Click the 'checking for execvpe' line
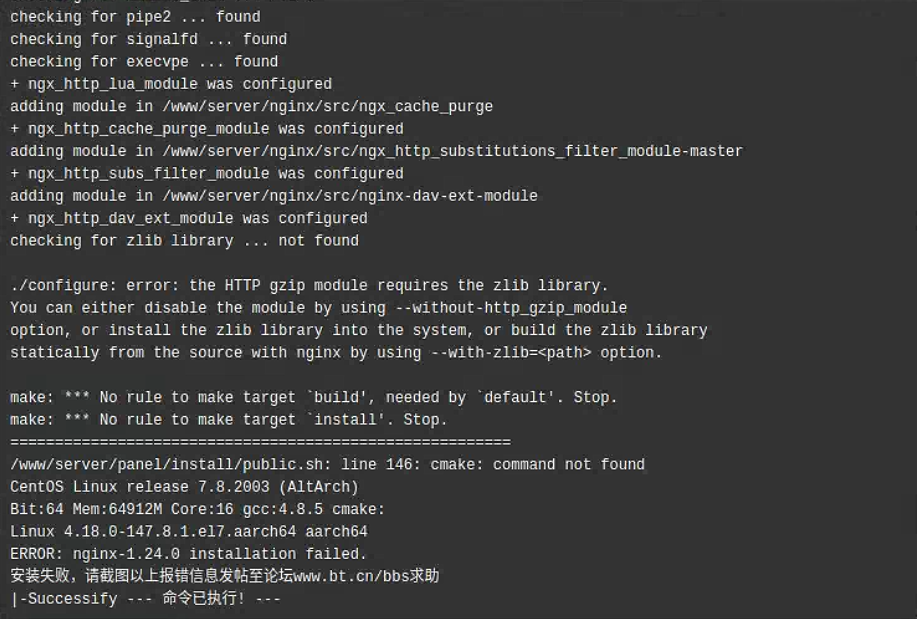 coord(144,61)
